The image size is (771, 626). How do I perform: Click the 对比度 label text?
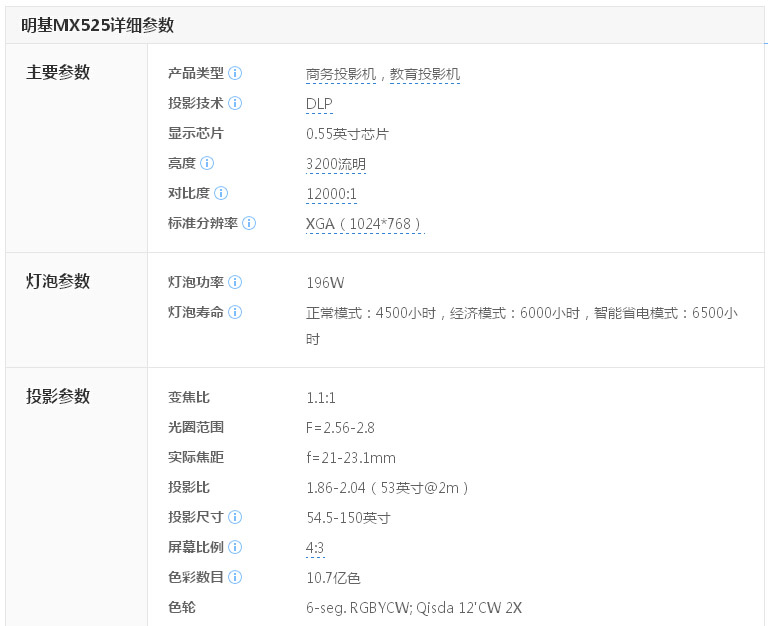point(189,193)
